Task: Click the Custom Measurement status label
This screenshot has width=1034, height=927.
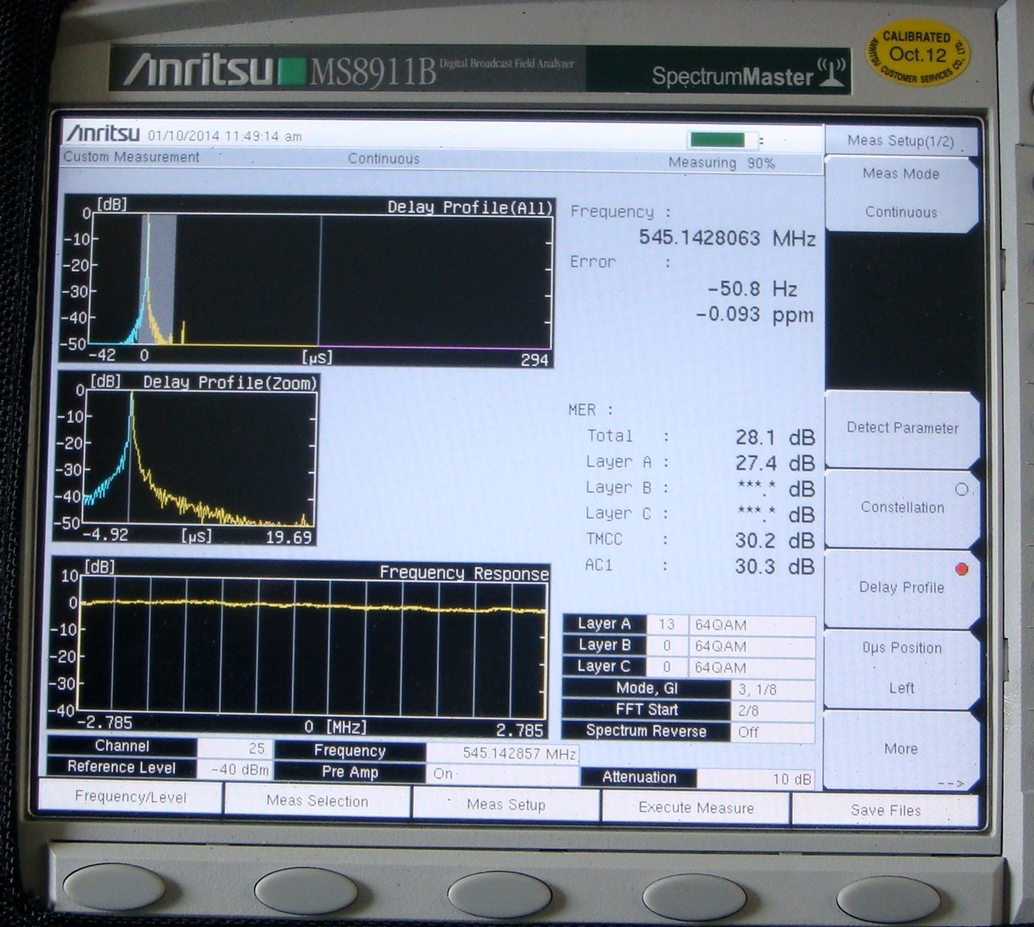Action: (x=131, y=157)
